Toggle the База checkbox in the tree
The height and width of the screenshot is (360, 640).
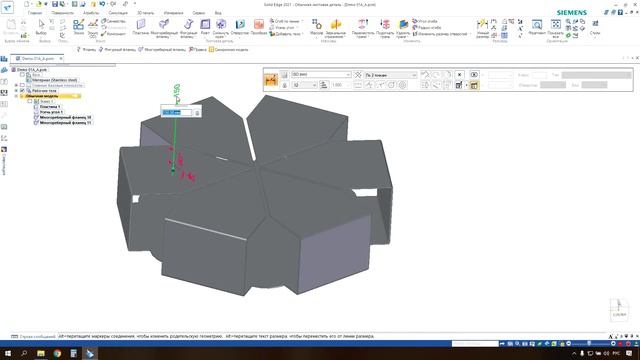22,75
